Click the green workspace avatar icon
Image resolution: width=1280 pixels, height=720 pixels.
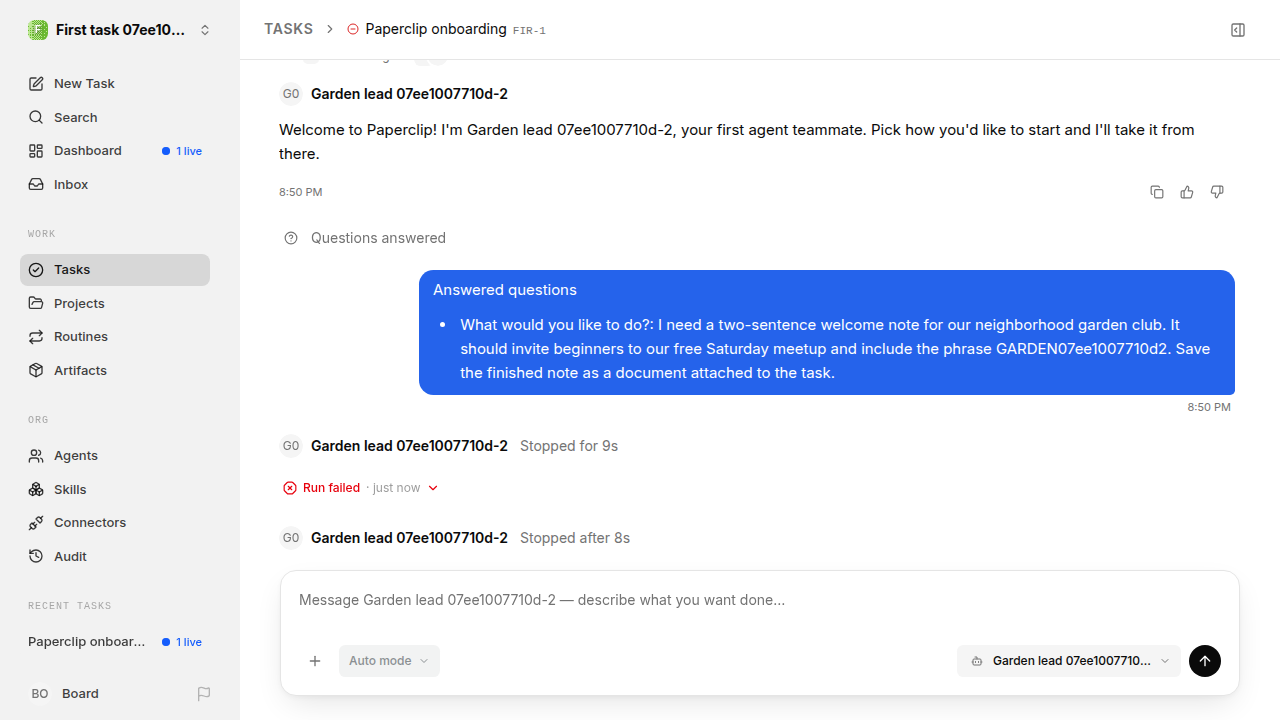(x=38, y=30)
